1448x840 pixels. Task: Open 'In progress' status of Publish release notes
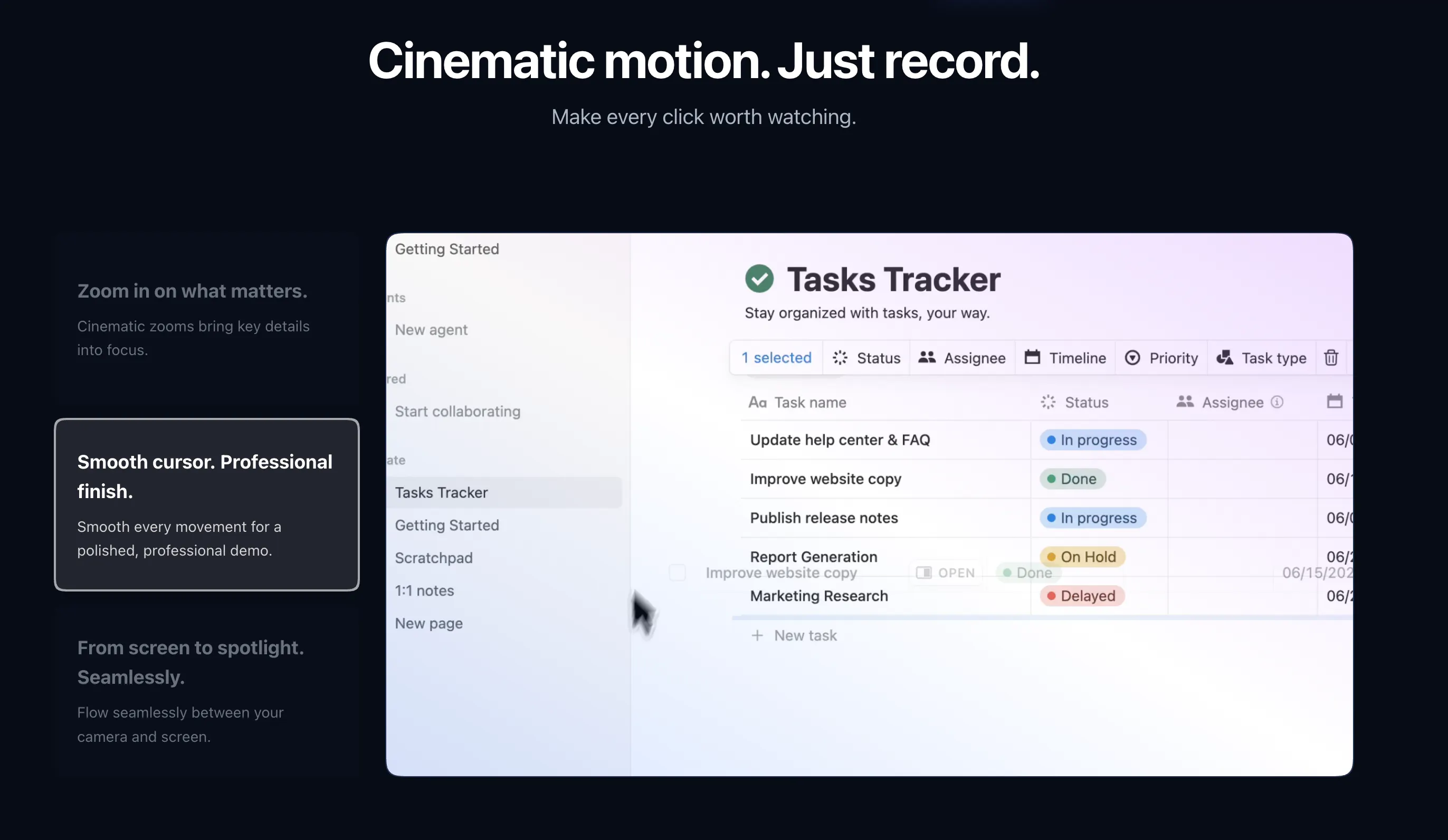1092,518
